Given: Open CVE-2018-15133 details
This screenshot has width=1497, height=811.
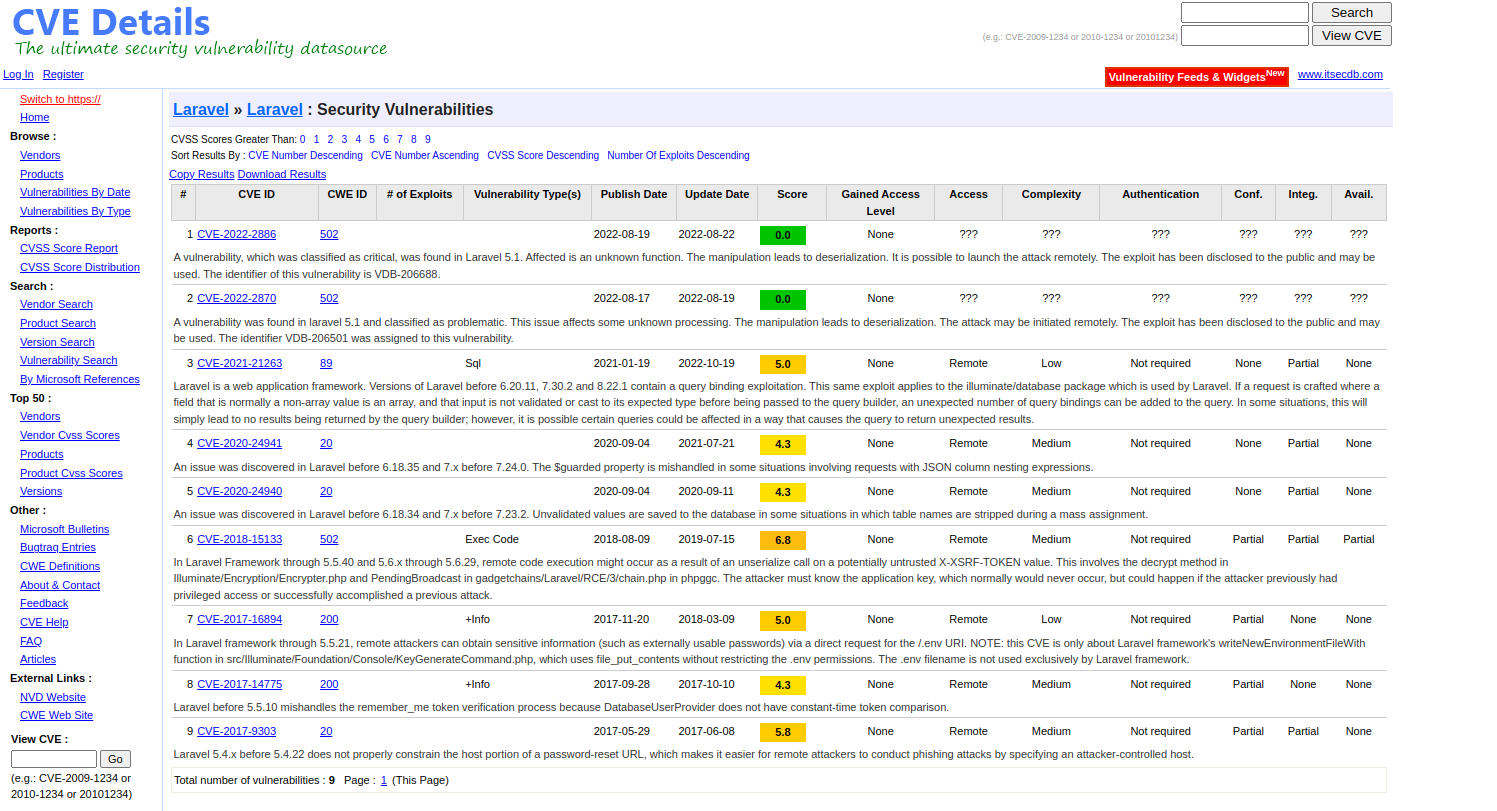Looking at the screenshot, I should tap(239, 539).
